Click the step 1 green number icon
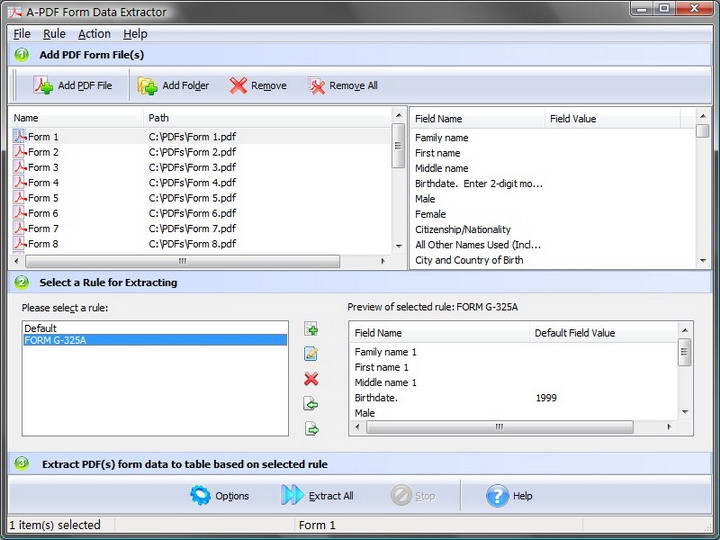The image size is (720, 540). pos(21,55)
